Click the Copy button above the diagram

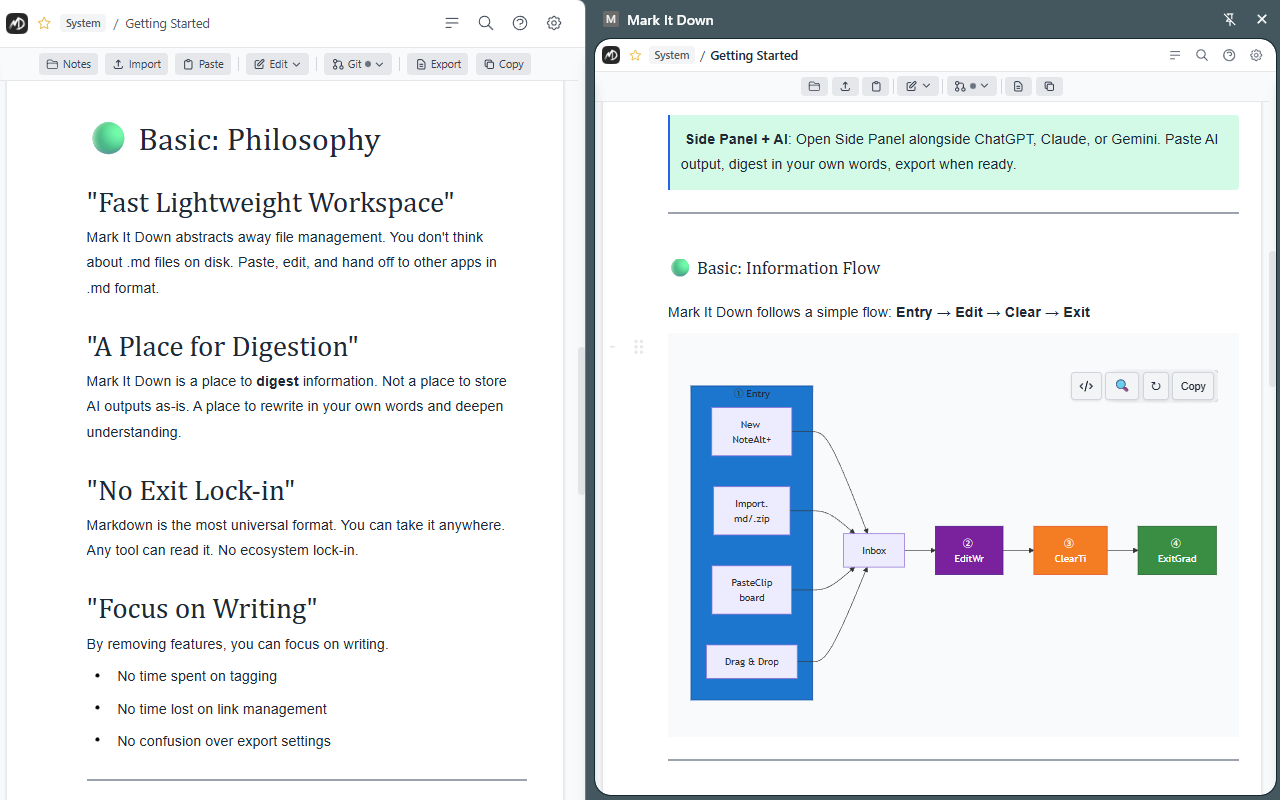point(1192,386)
